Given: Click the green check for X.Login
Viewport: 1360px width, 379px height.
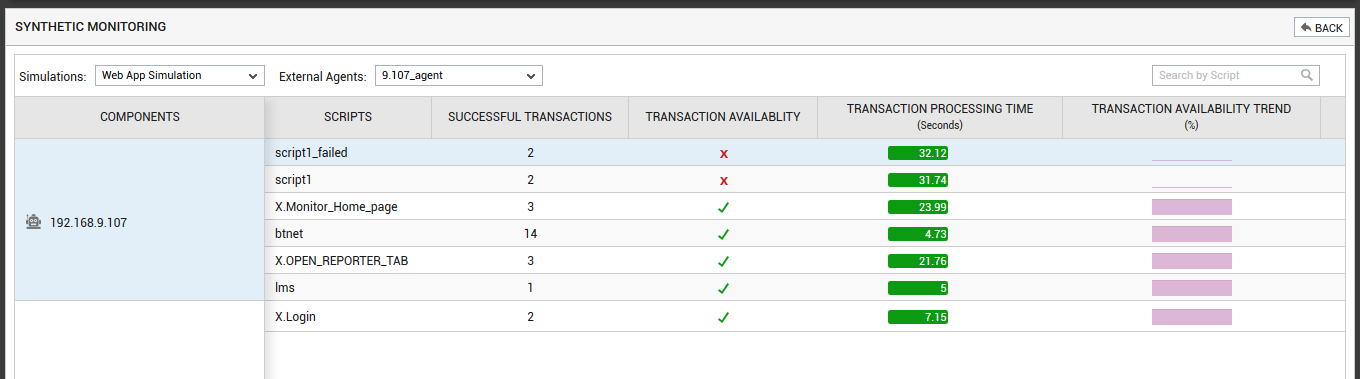Looking at the screenshot, I should [x=724, y=317].
